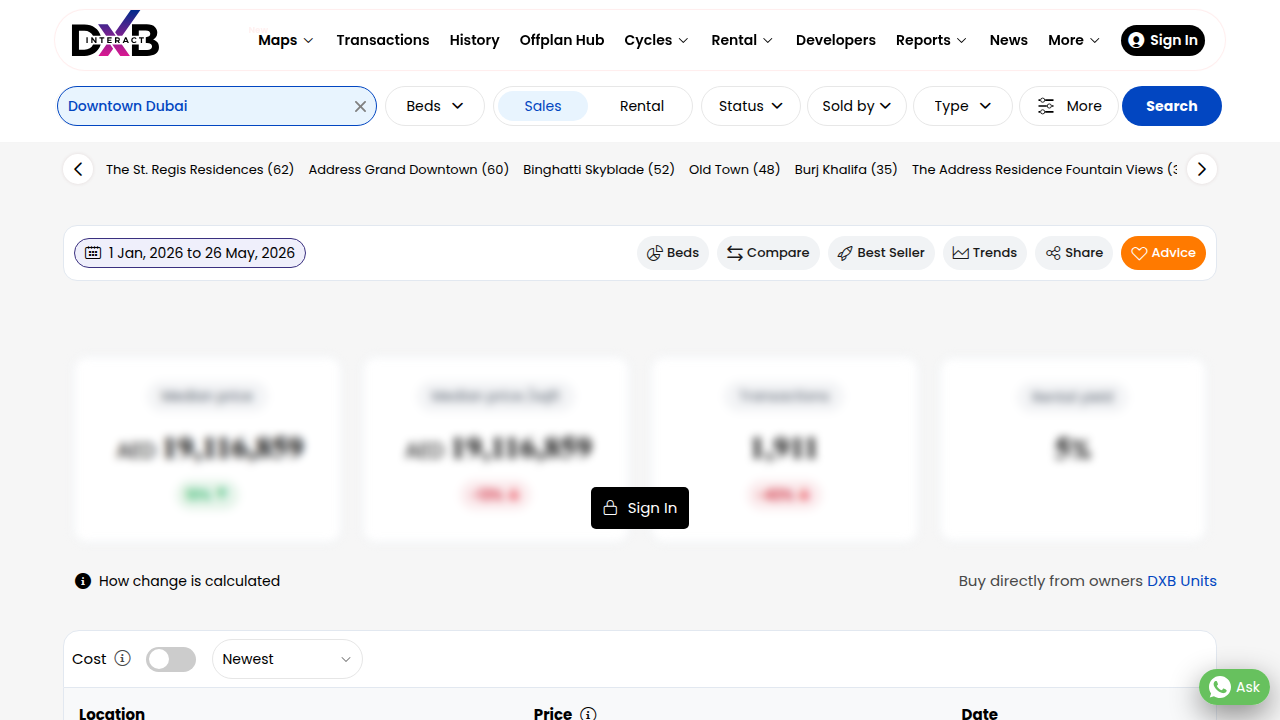This screenshot has height=720, width=1280.
Task: Click the next arrow in the projects carousel
Action: pyautogui.click(x=1202, y=169)
